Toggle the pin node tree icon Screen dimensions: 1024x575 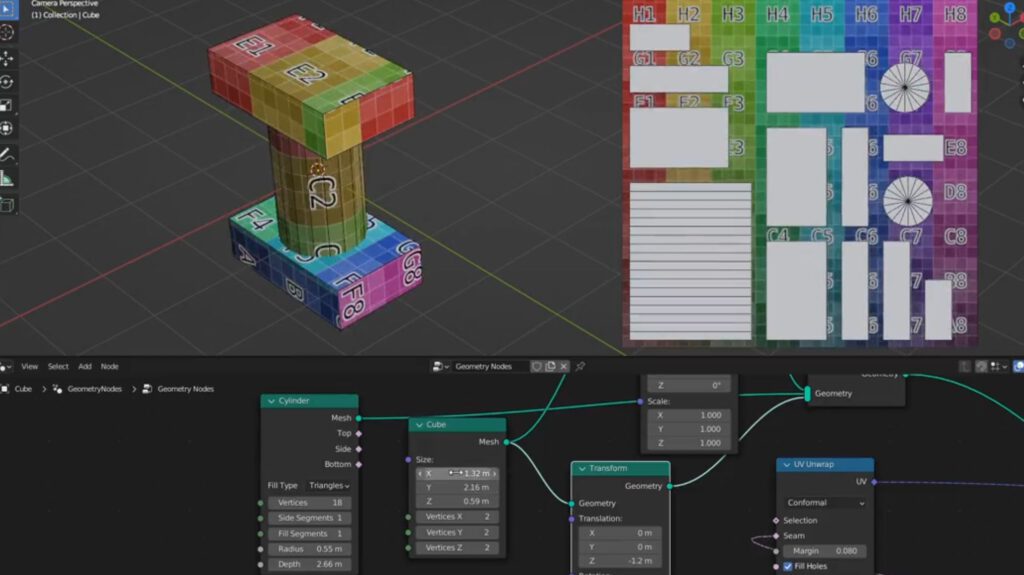click(580, 367)
